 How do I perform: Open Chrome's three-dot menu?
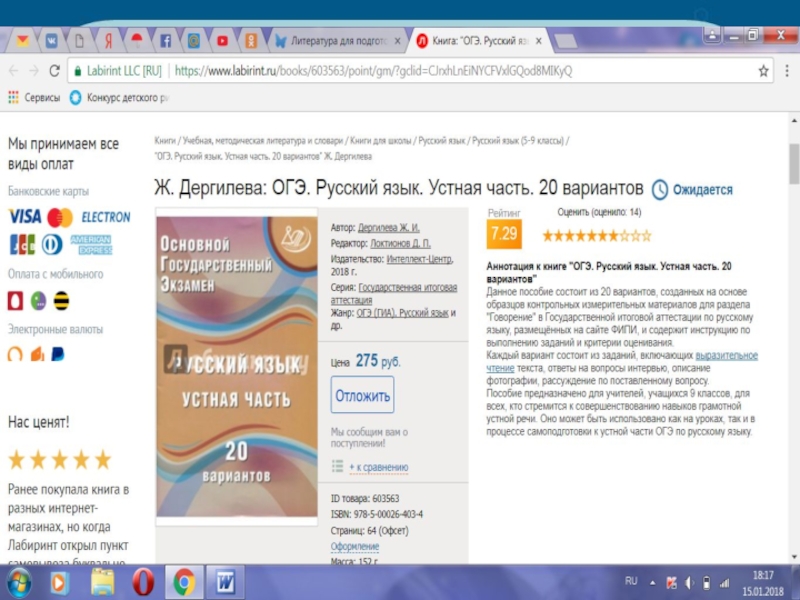(x=786, y=72)
